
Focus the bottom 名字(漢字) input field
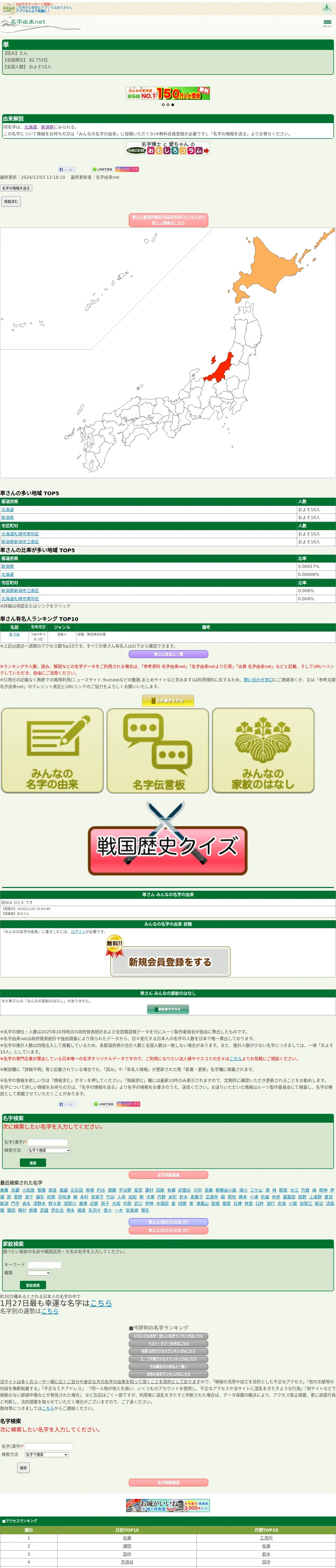coord(49,1446)
